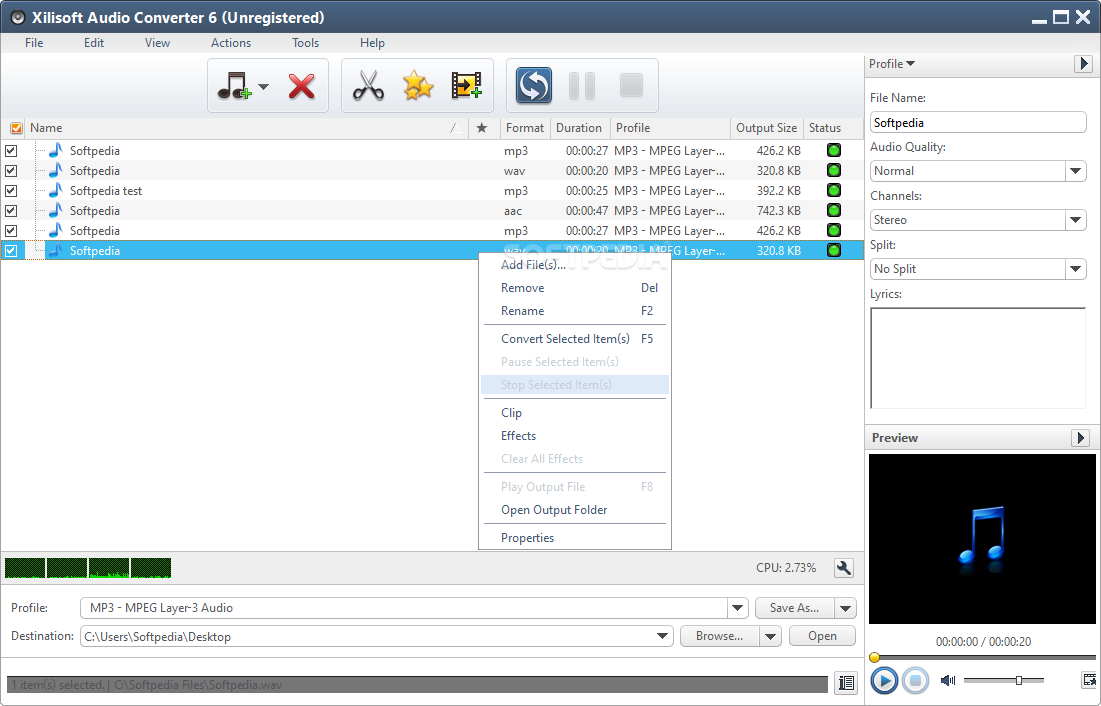Click the preview volume slider
Viewport: 1101px width, 706px height.
tap(1004, 680)
